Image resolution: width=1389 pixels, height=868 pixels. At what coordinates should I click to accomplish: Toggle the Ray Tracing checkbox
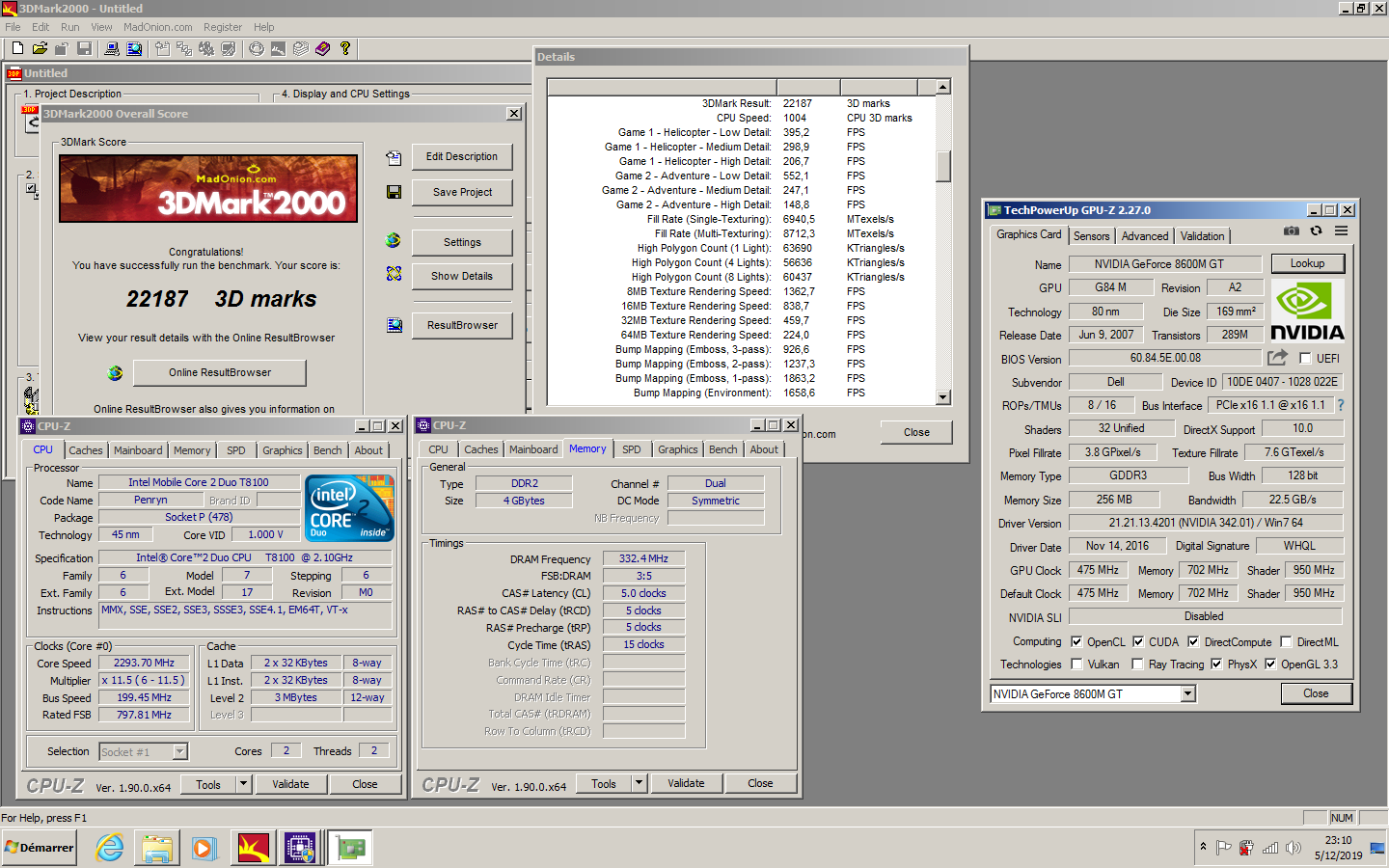(1138, 665)
